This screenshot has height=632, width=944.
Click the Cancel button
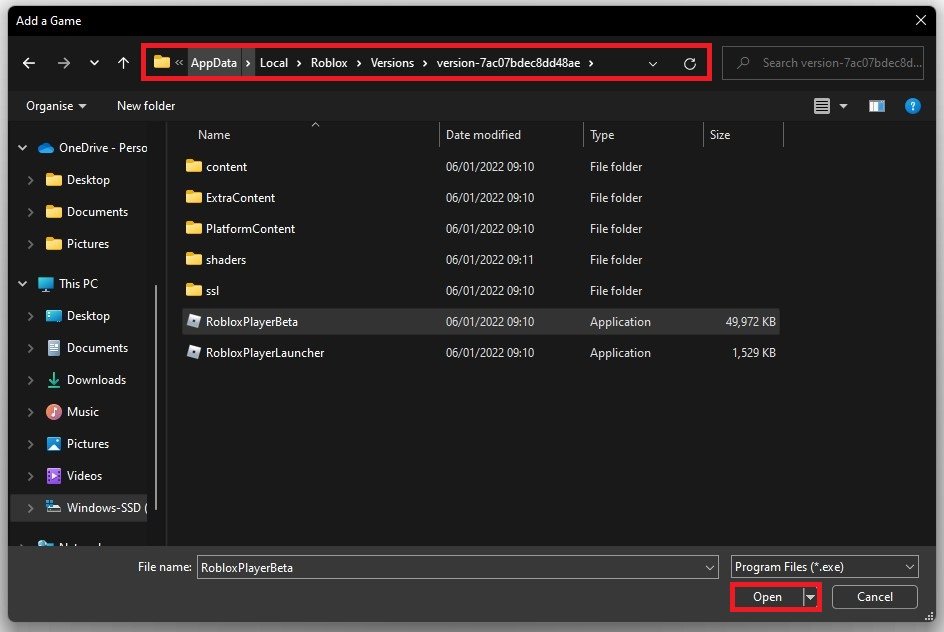pos(874,597)
